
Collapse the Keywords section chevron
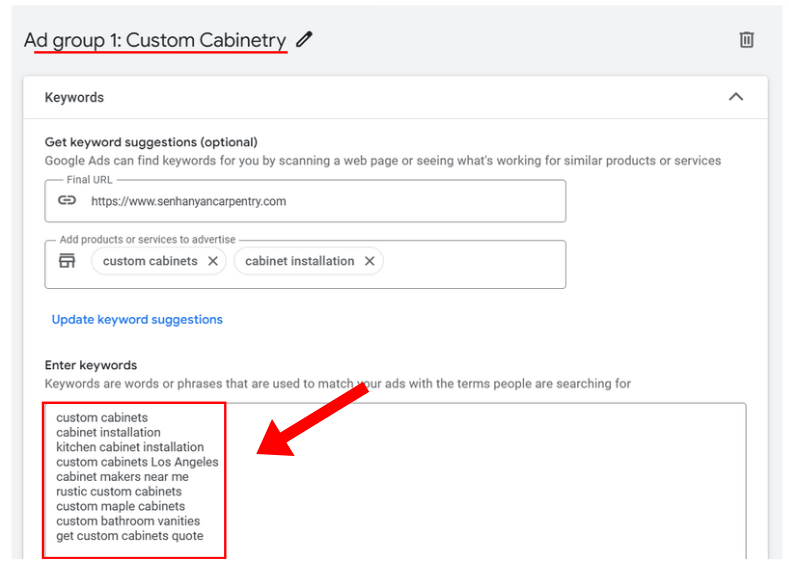point(736,97)
